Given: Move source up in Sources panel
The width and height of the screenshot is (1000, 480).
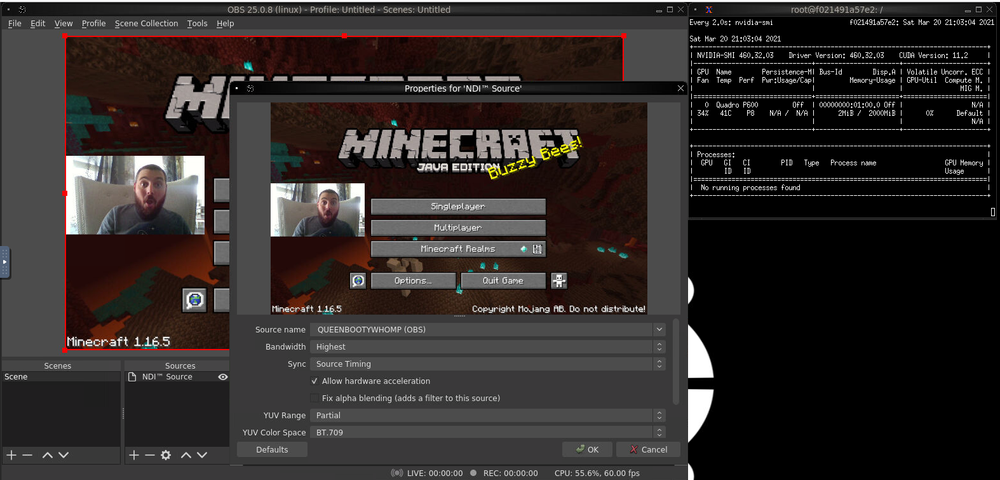Looking at the screenshot, I should 186,455.
